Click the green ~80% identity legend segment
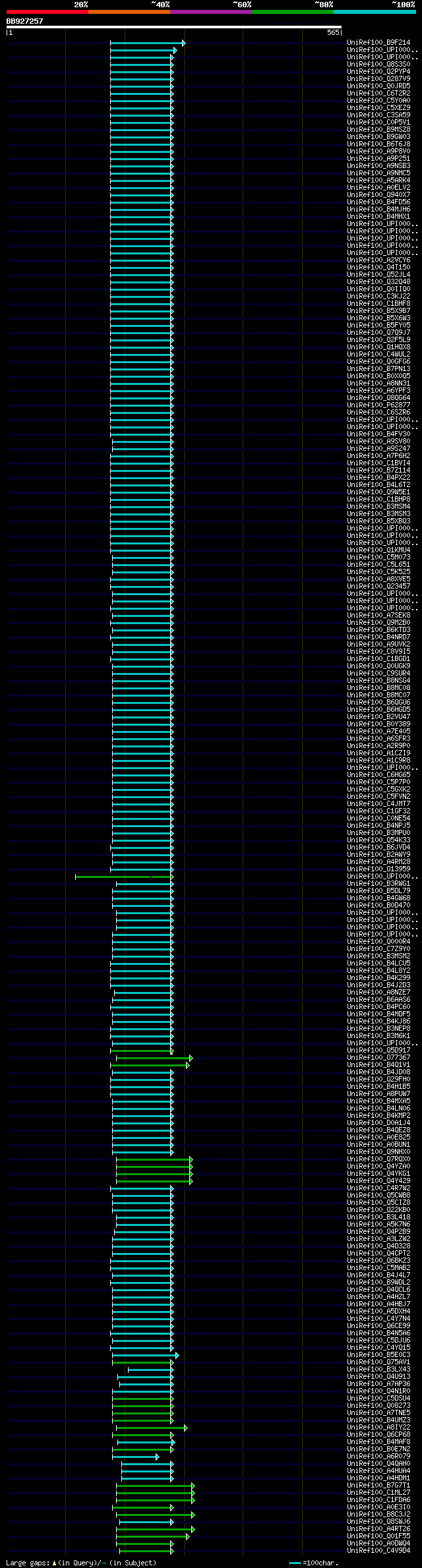This screenshot has width=422, height=1568. pos(292,12)
